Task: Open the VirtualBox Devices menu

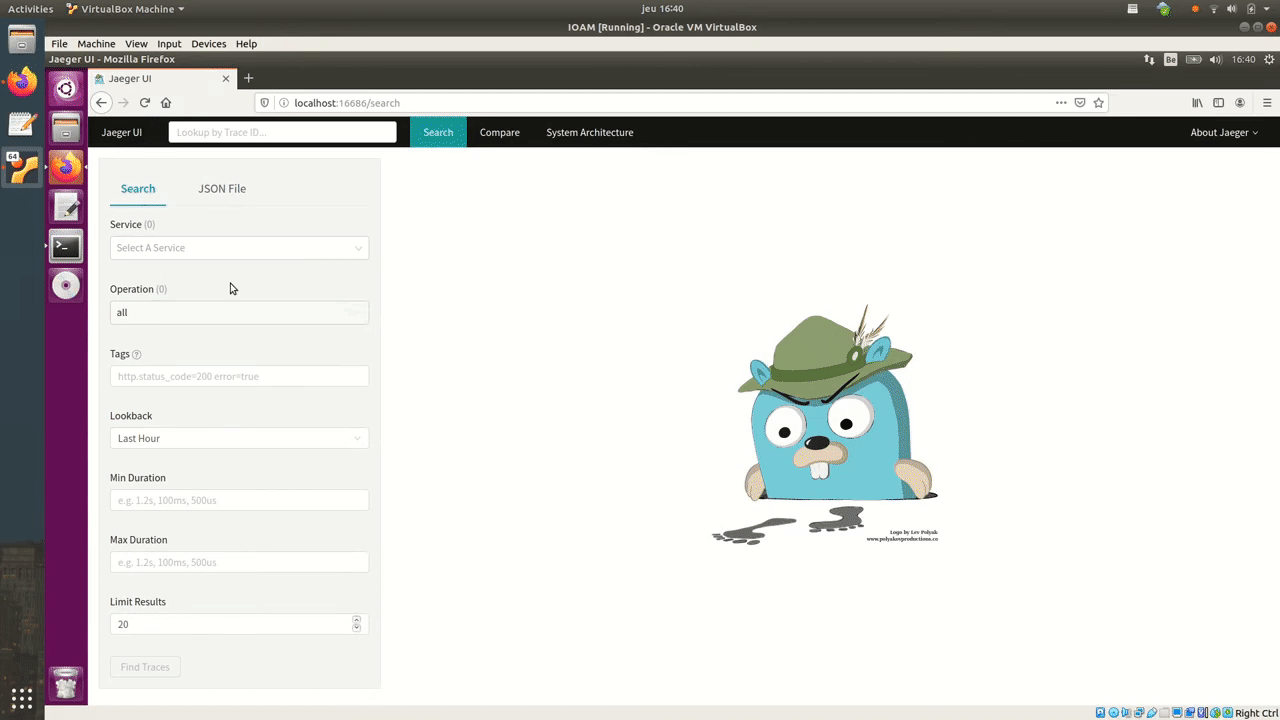Action: (208, 44)
